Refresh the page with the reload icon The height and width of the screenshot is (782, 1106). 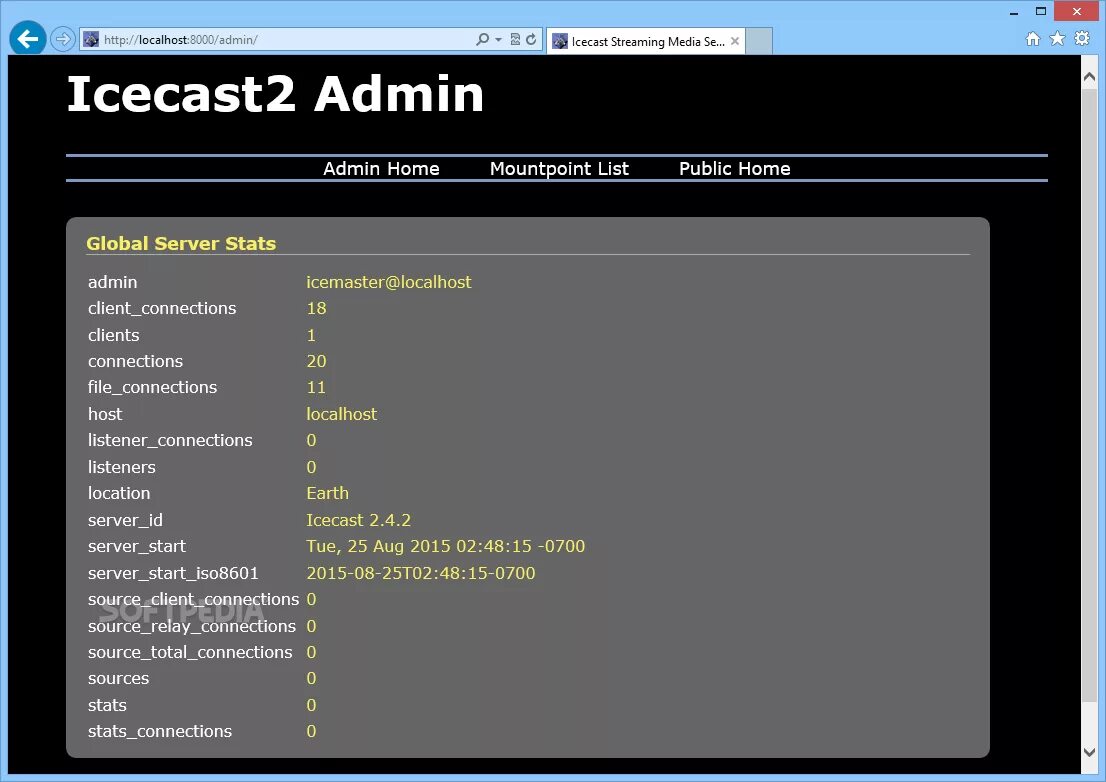pos(531,39)
